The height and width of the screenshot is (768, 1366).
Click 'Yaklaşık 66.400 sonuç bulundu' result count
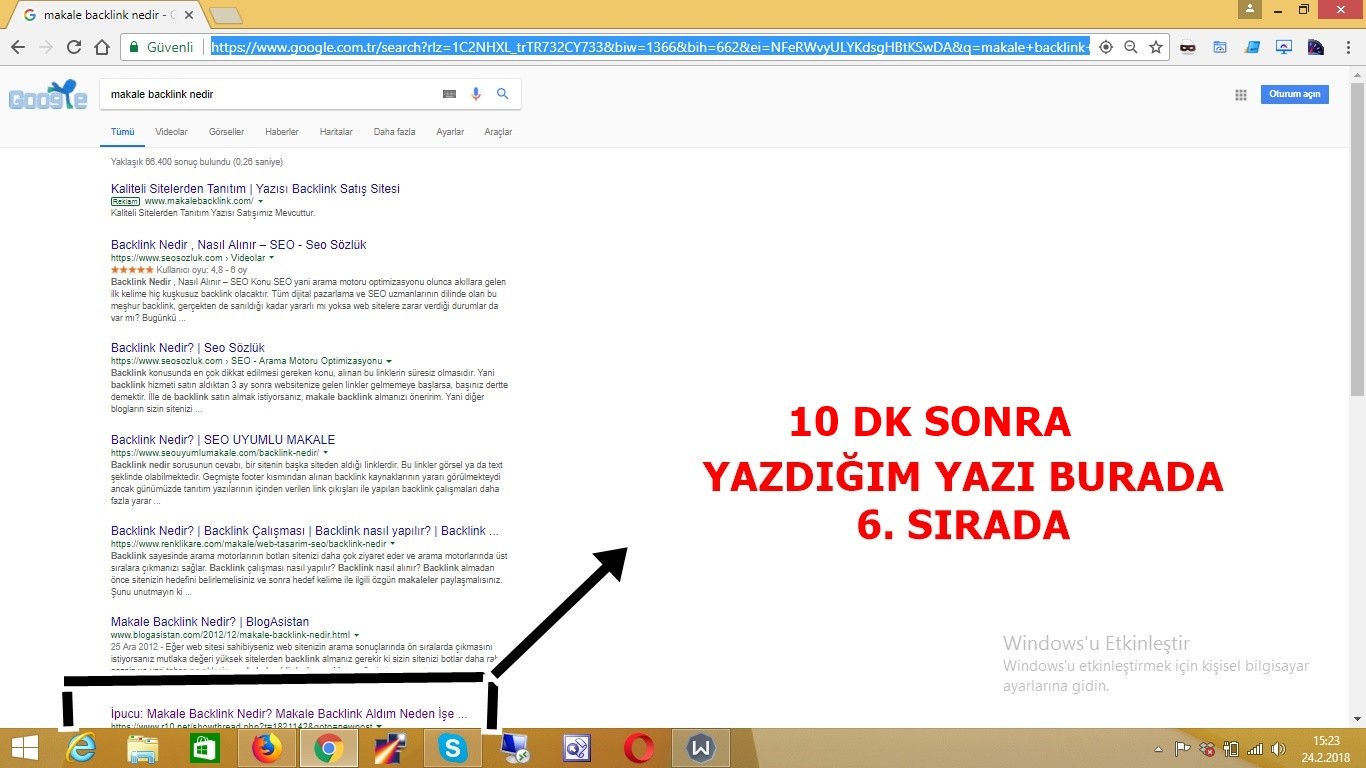pos(197,161)
